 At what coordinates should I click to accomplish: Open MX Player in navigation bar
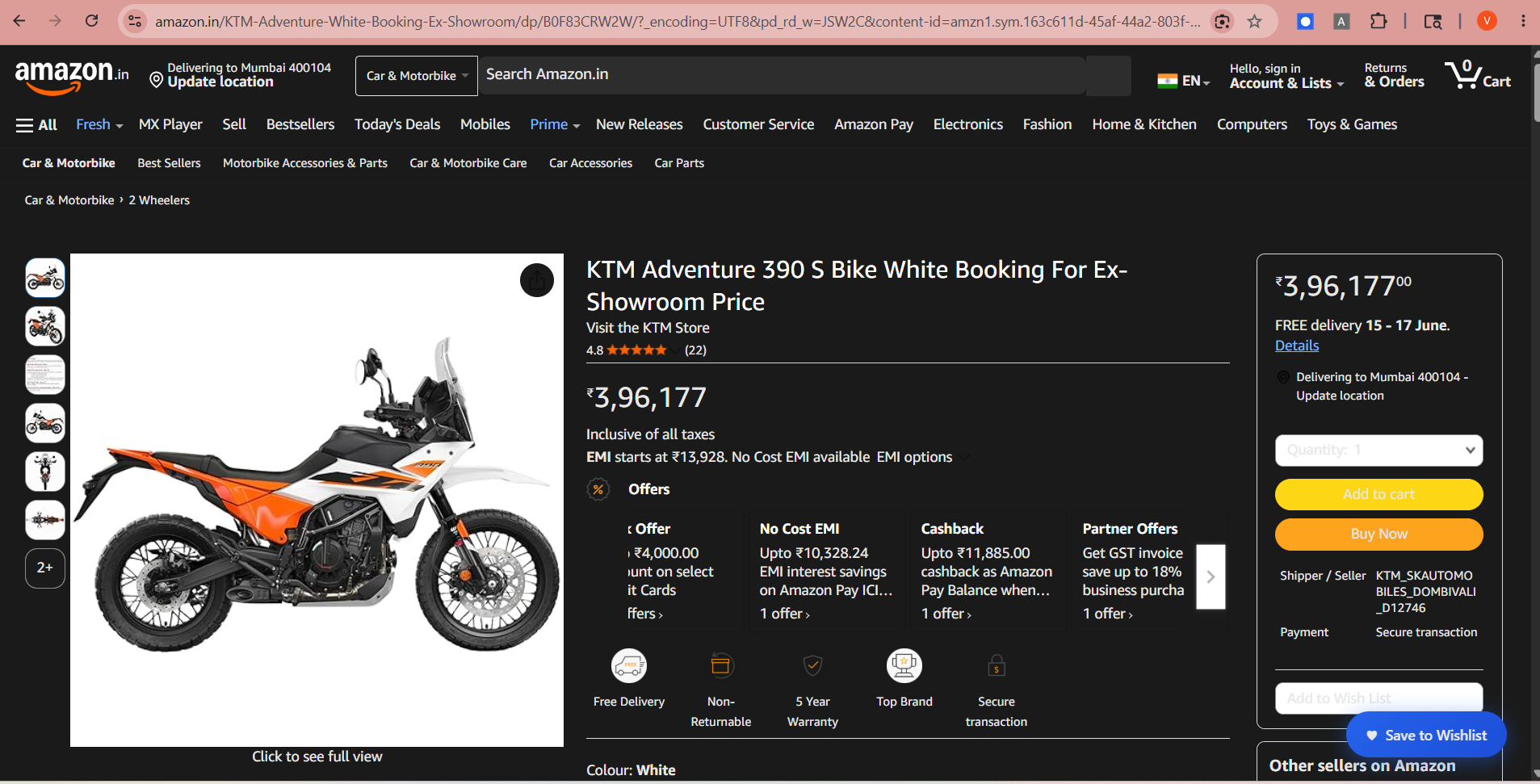[170, 124]
